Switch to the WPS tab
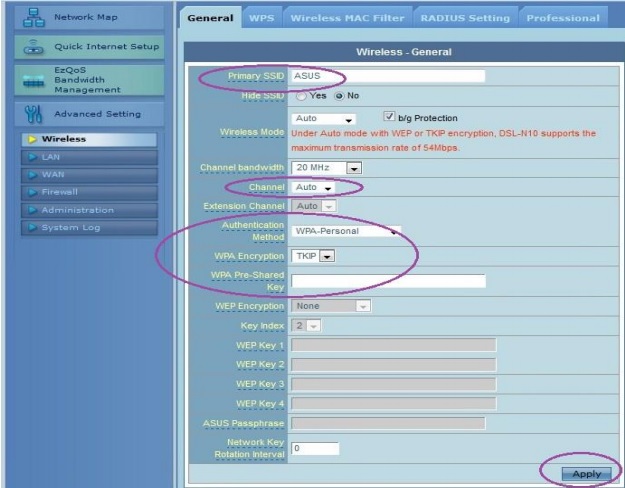The image size is (625, 488). (262, 18)
